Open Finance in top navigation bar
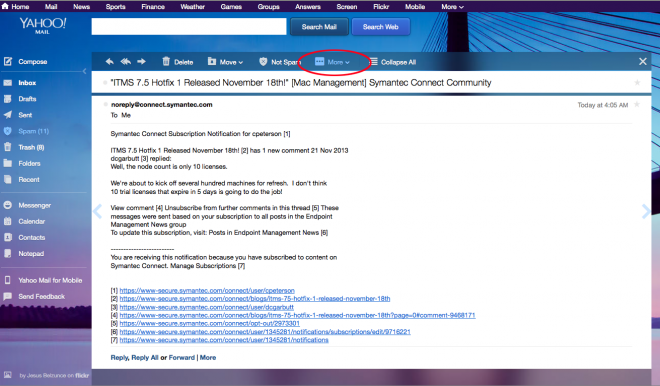660x386 pixels. click(153, 6)
